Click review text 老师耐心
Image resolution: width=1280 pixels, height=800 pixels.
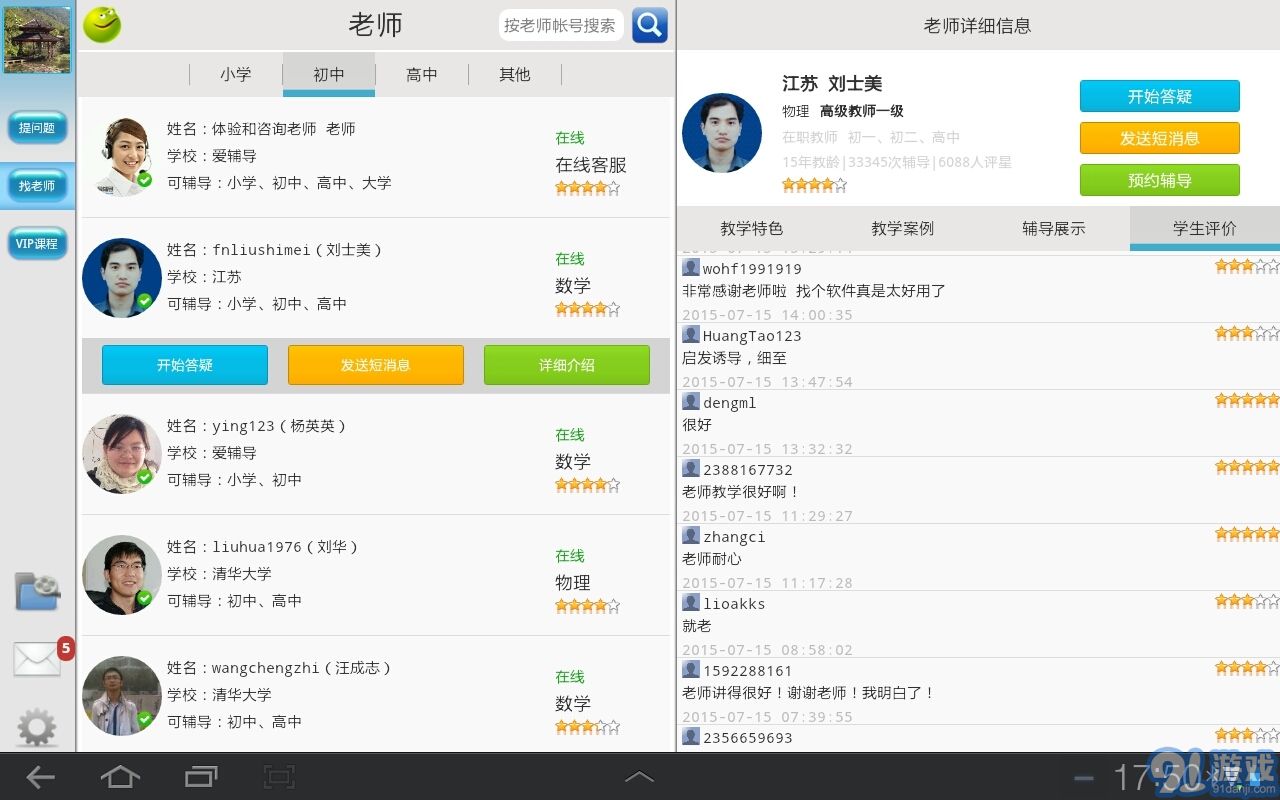pyautogui.click(x=712, y=559)
